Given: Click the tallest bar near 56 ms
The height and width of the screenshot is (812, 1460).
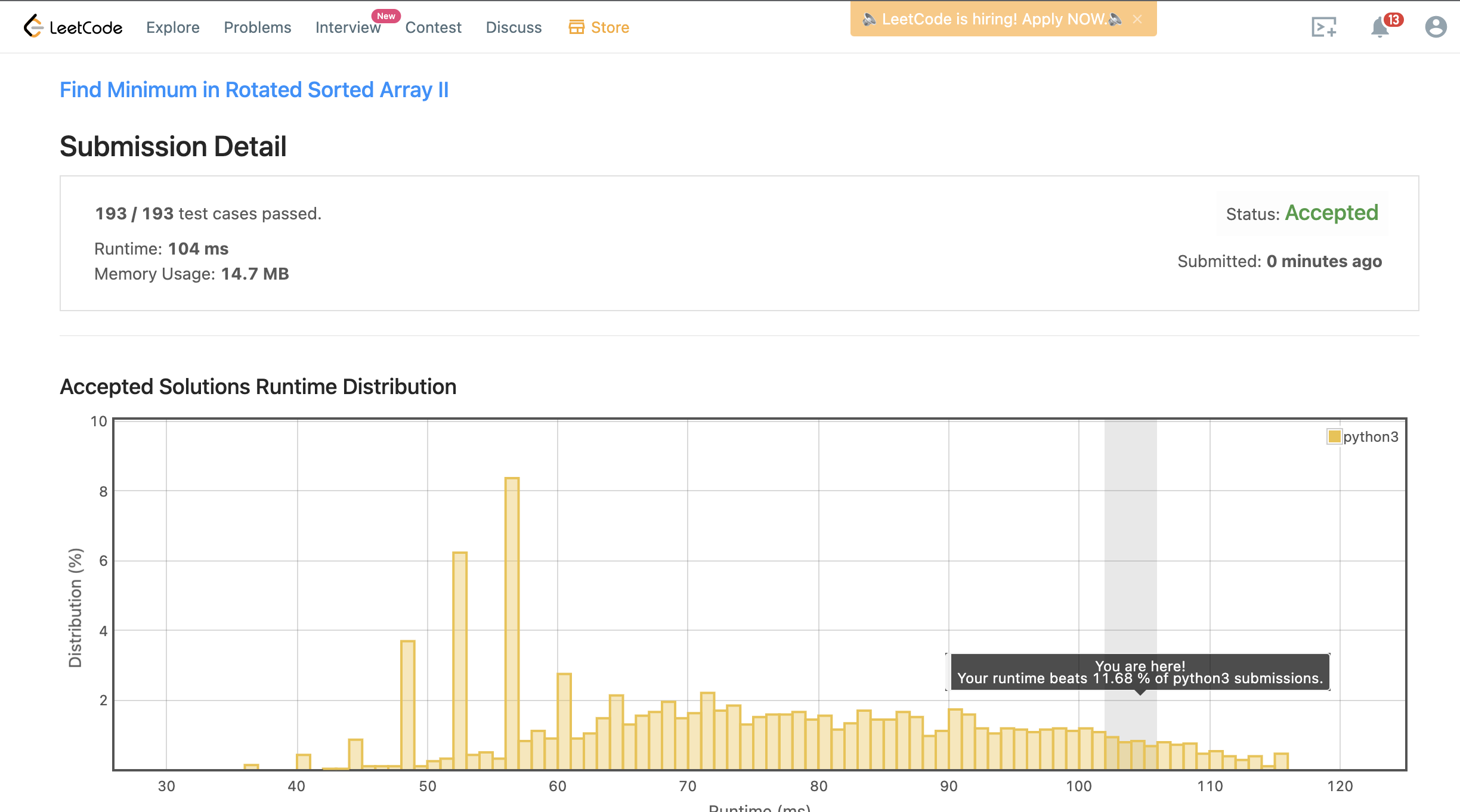Looking at the screenshot, I should [512, 623].
